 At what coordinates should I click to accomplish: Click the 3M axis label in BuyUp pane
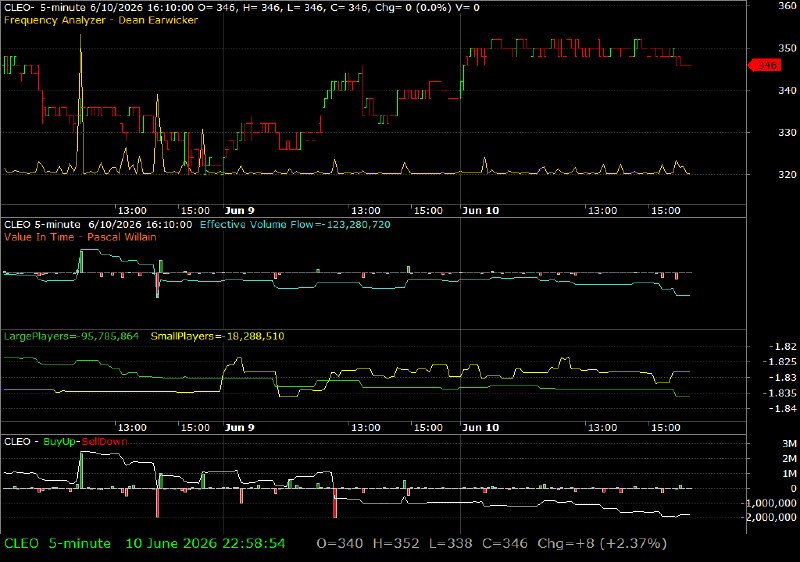[790, 444]
